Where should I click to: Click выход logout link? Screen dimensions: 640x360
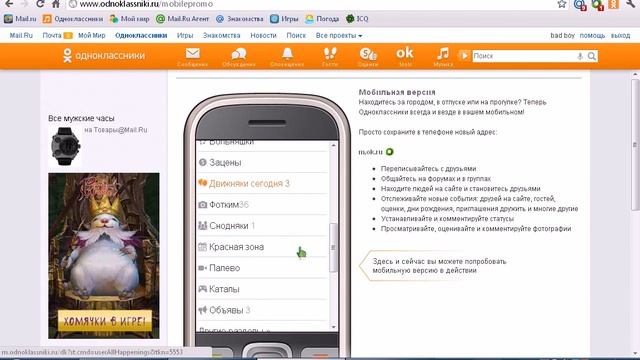coord(620,36)
